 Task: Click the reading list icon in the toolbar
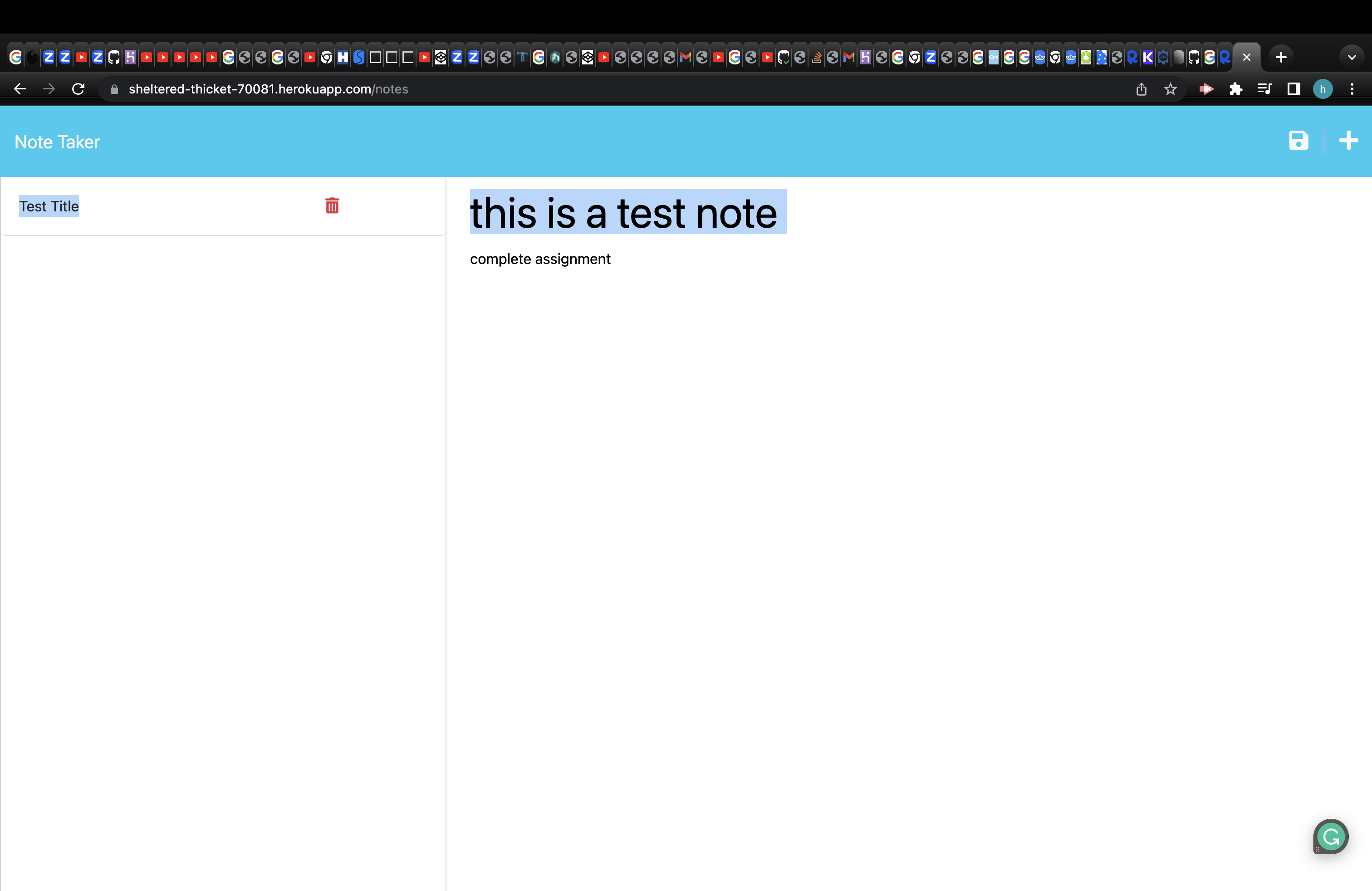[x=1265, y=89]
